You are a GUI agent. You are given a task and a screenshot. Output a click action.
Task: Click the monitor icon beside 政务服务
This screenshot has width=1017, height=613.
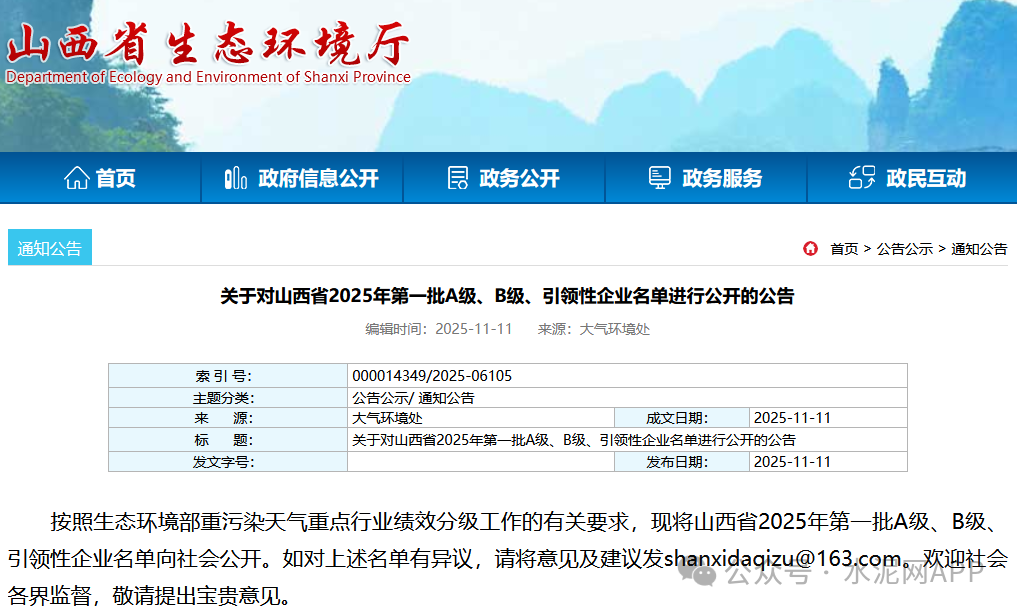(659, 178)
